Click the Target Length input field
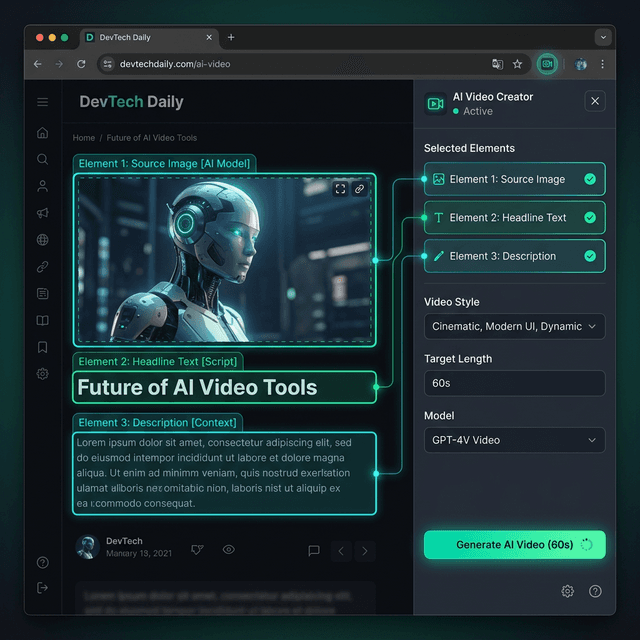640x640 pixels. [x=514, y=383]
